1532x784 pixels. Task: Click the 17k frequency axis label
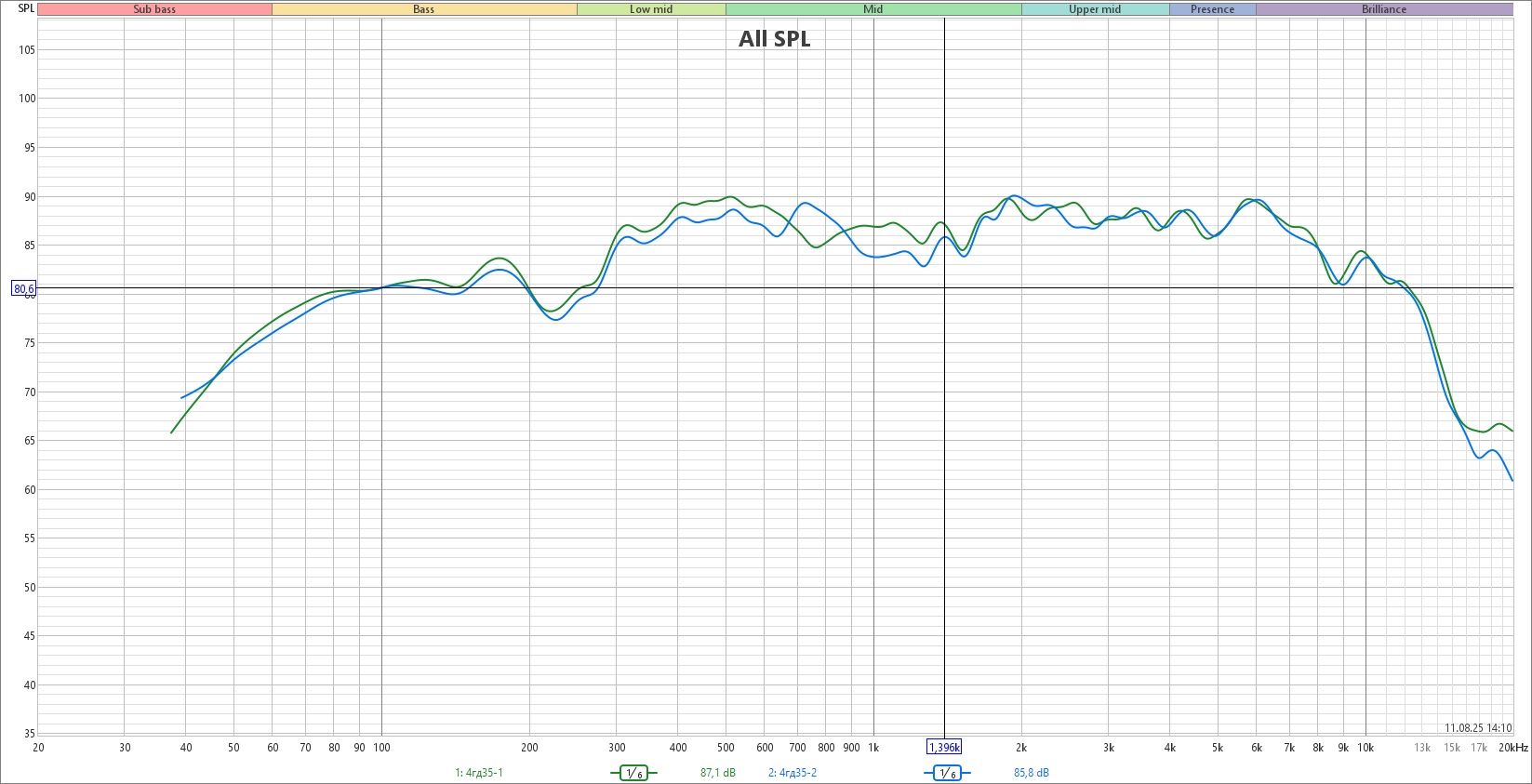(x=1479, y=748)
